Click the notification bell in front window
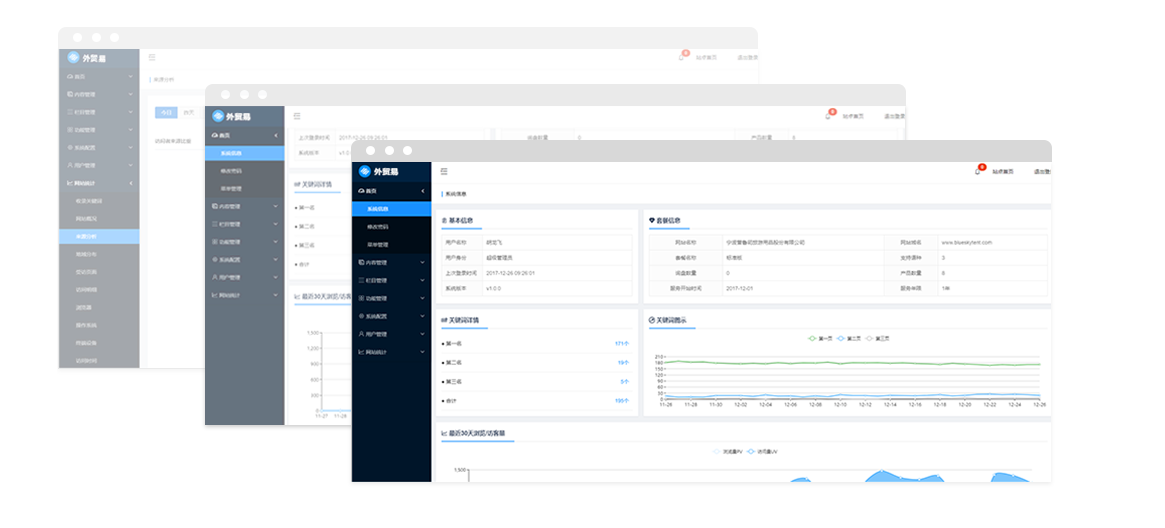The image size is (1165, 528). (977, 172)
